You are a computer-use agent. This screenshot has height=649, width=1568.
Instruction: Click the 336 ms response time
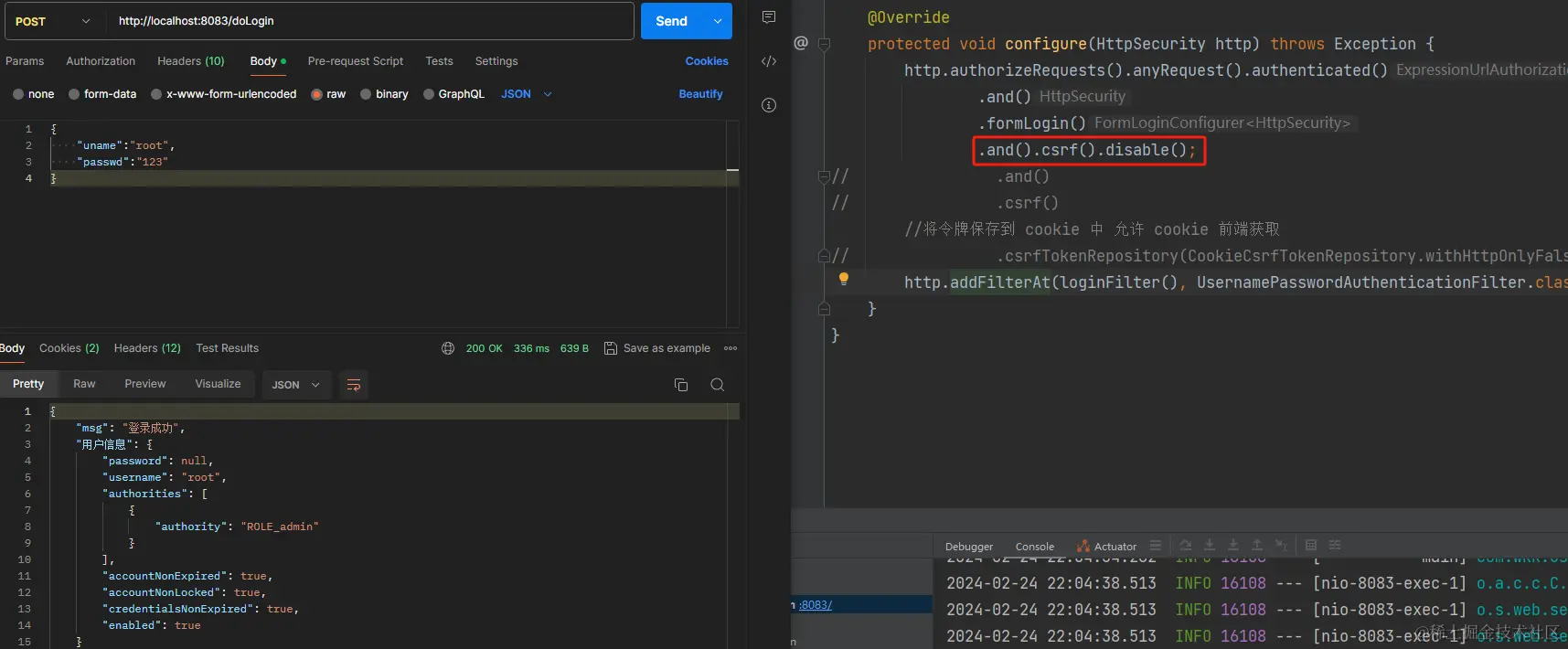click(531, 348)
